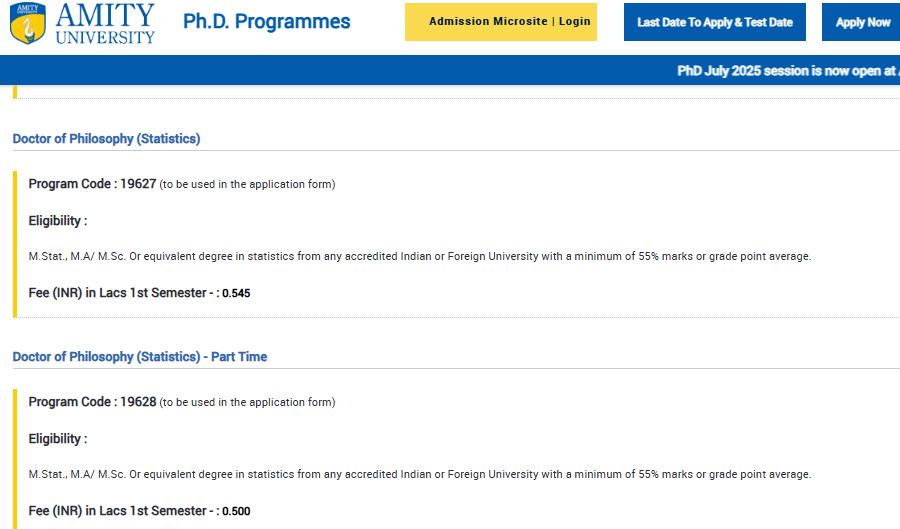This screenshot has width=900, height=529.
Task: Click the AMITY UNIVERSITY wordmark text
Action: tap(105, 24)
